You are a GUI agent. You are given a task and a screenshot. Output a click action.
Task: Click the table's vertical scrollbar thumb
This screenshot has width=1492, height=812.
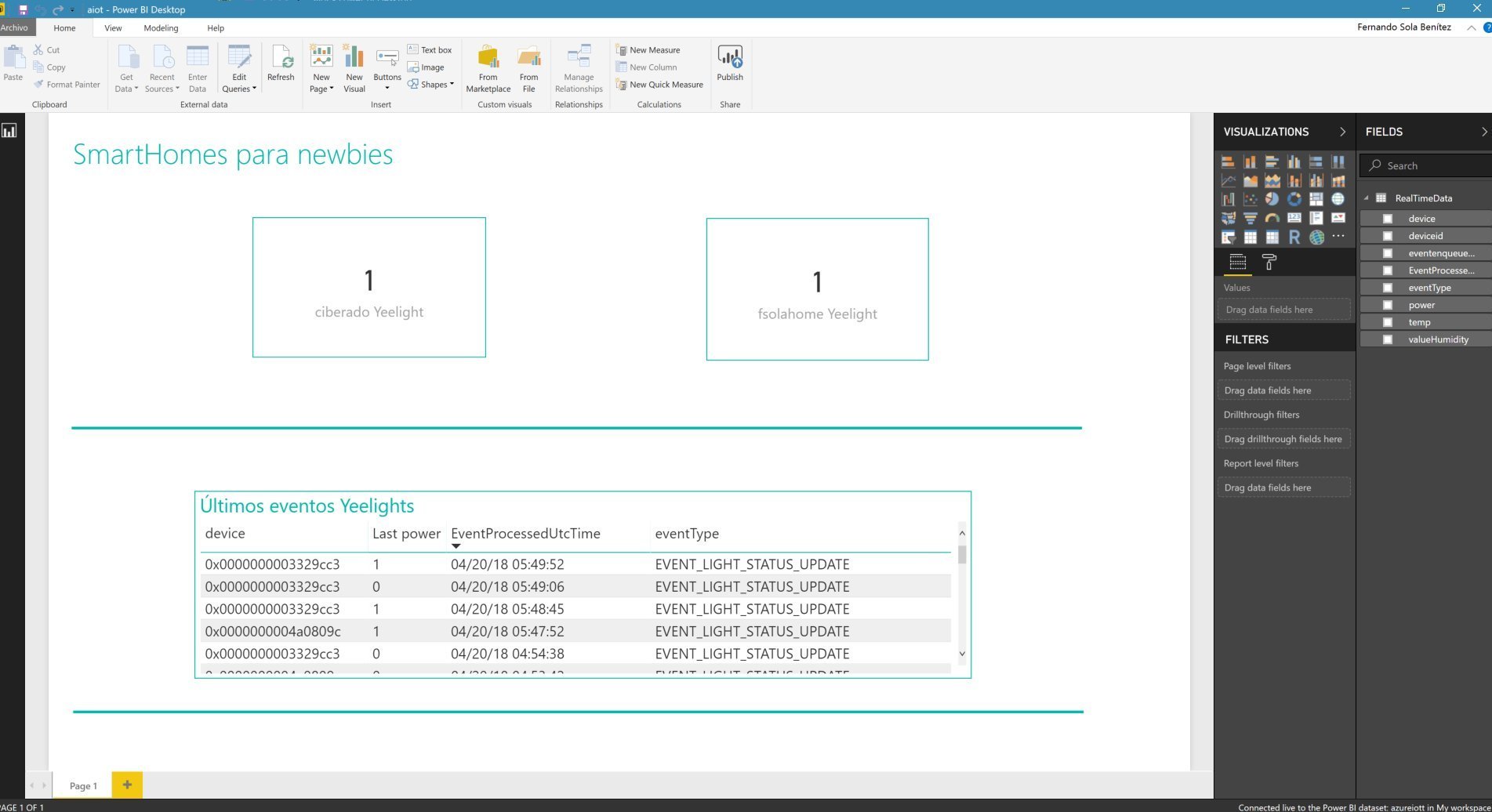[x=962, y=554]
